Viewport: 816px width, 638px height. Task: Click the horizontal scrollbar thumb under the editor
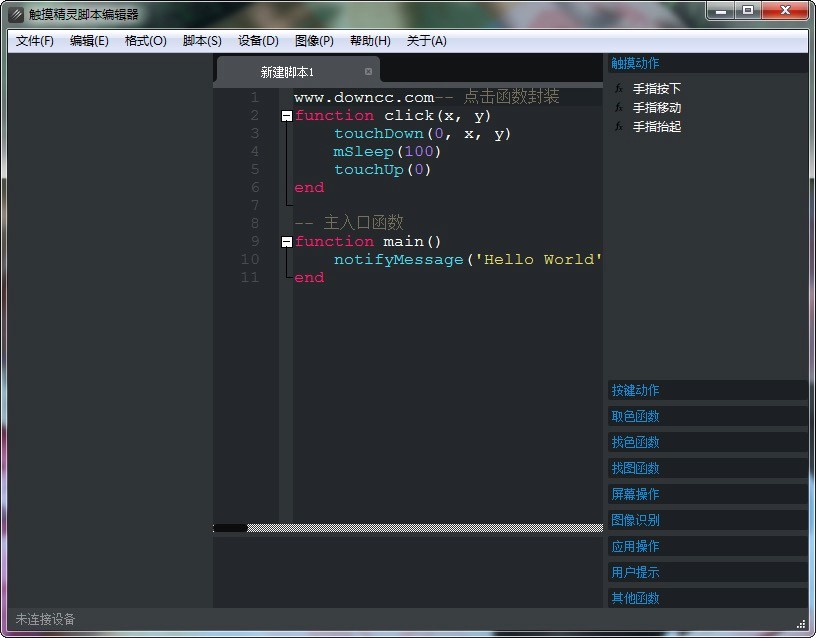pos(230,528)
